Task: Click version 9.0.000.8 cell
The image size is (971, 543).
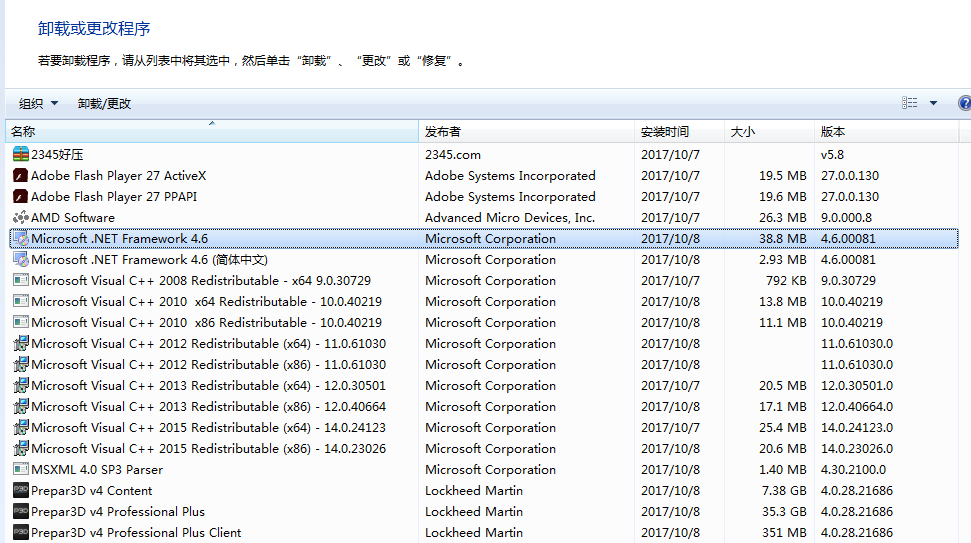Action: click(x=846, y=218)
